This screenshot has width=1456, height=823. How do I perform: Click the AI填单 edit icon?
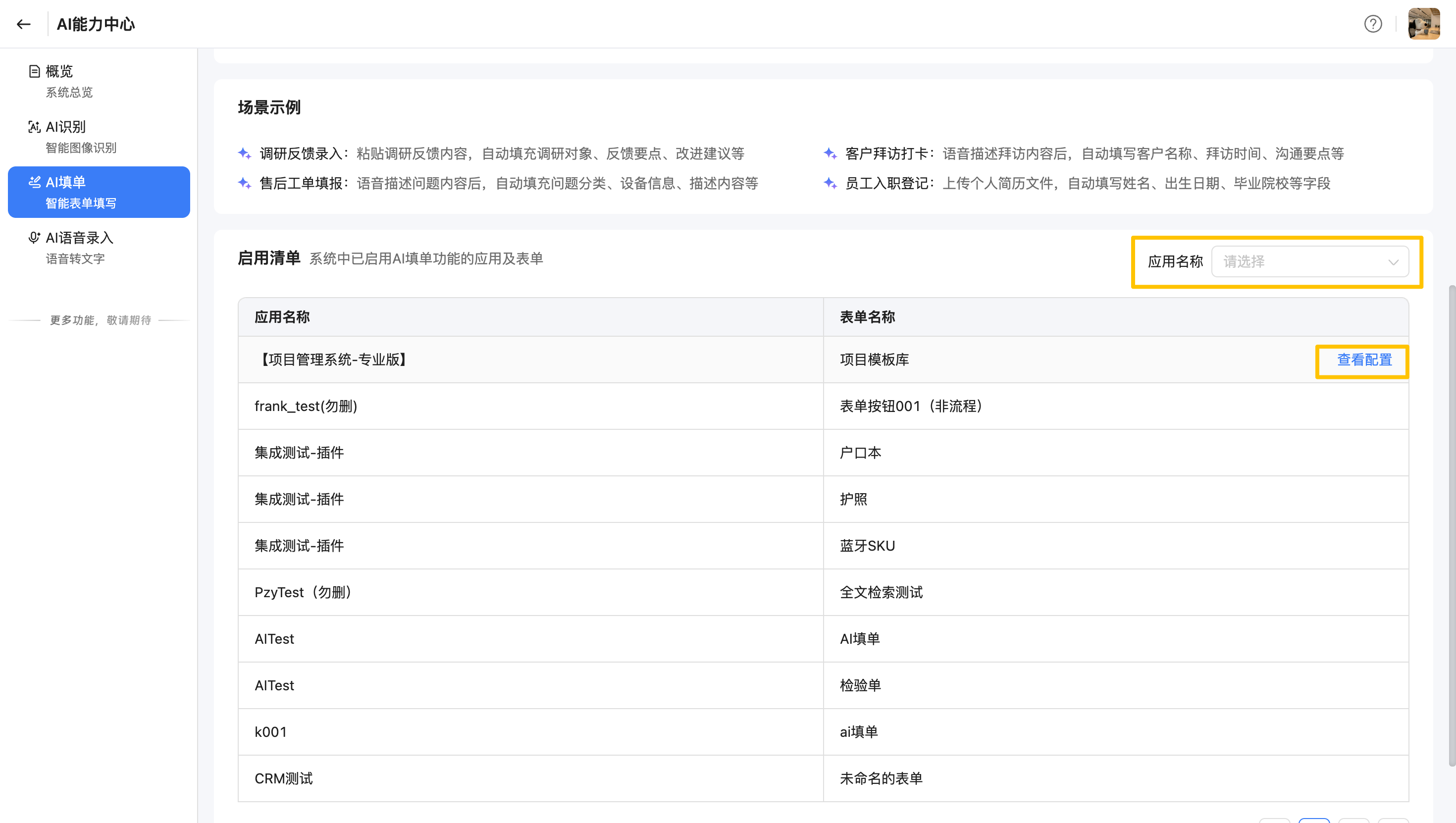[x=35, y=182]
